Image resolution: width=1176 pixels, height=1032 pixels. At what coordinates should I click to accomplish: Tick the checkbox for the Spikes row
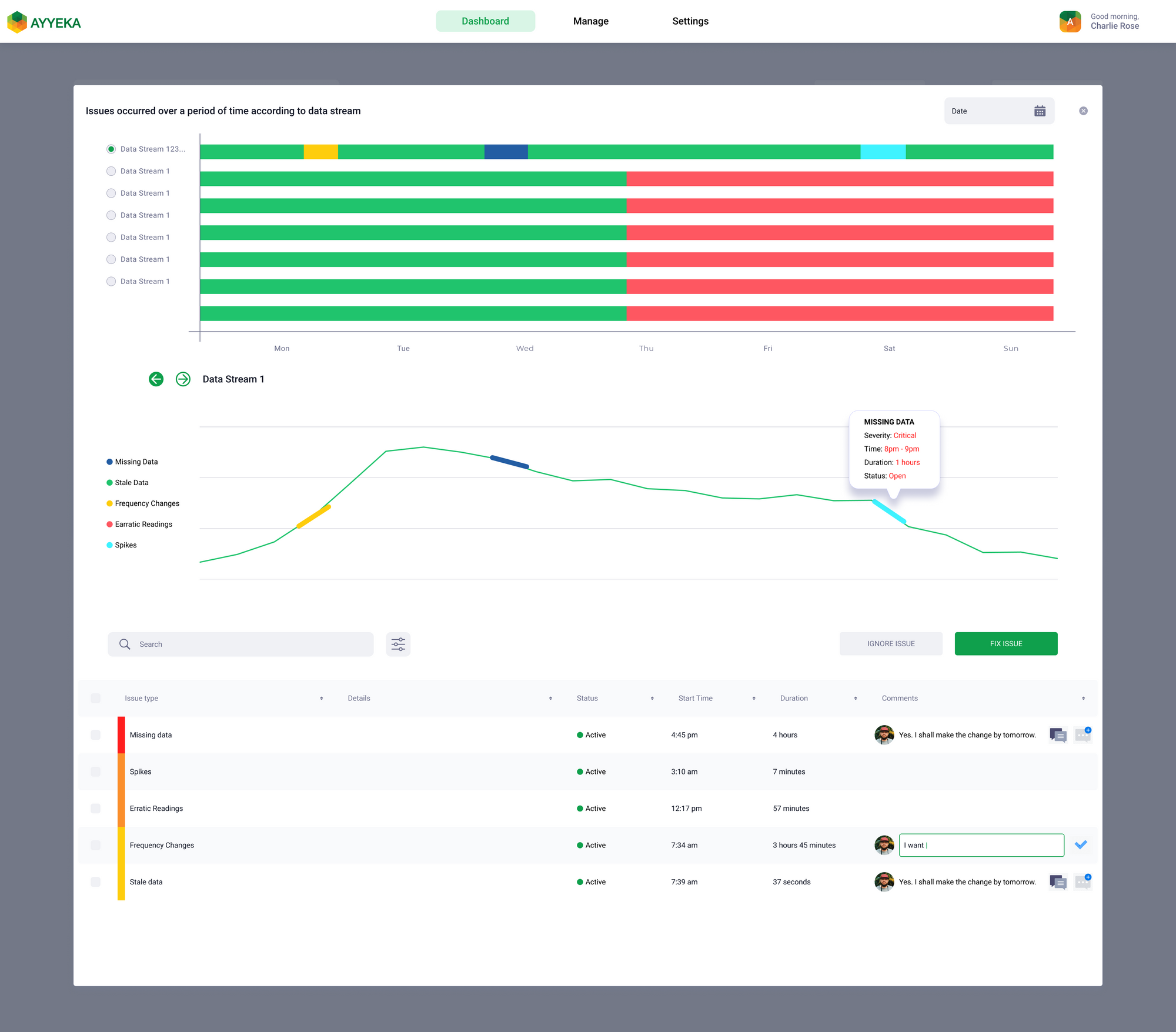point(95,772)
